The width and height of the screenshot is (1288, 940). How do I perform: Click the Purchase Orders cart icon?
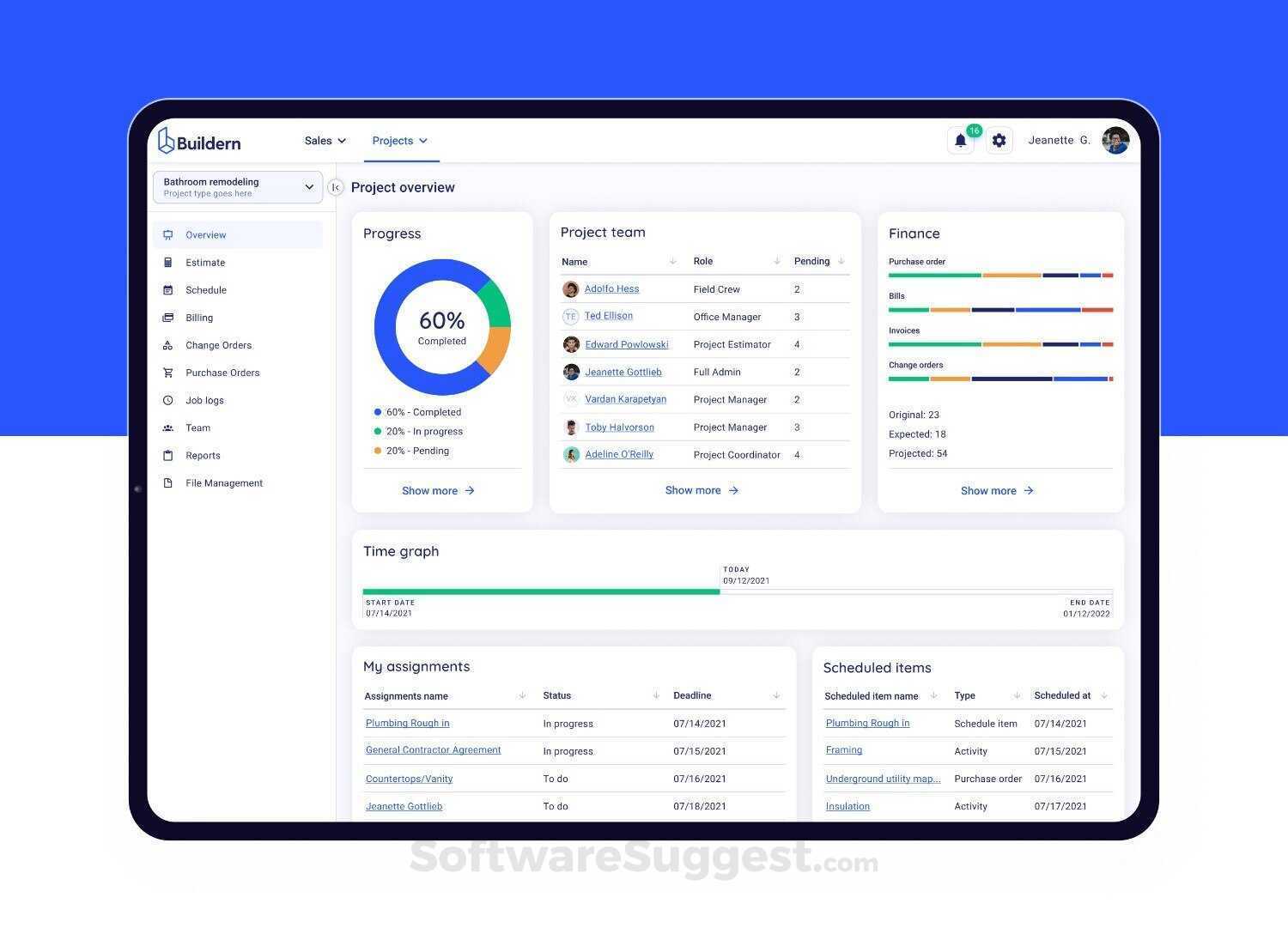tap(168, 373)
